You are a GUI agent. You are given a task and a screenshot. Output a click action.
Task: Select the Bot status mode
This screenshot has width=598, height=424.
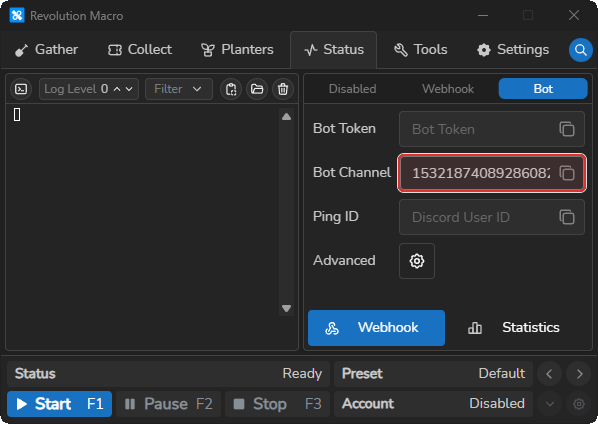coord(543,89)
